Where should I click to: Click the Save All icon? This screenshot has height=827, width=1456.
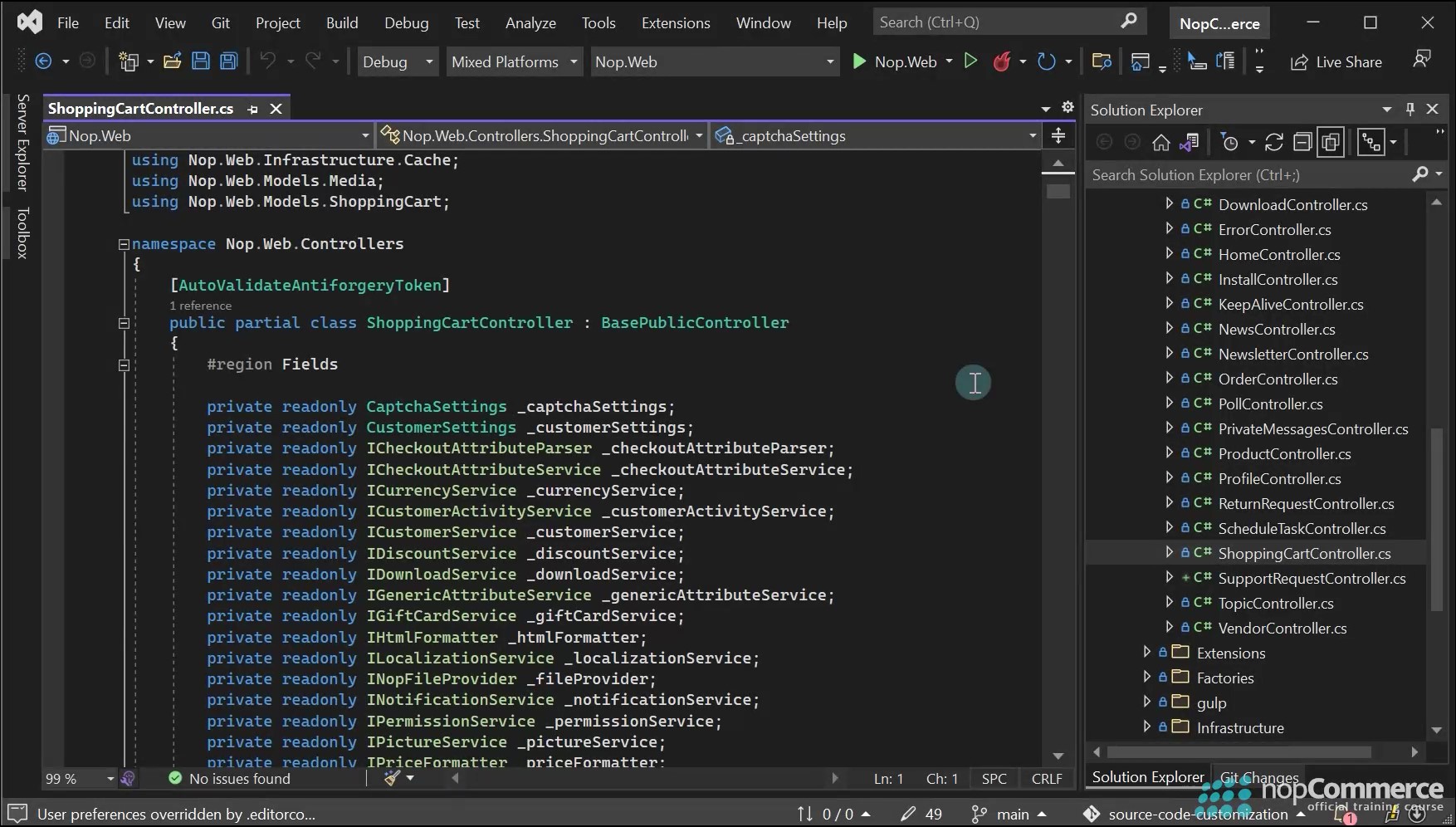click(229, 61)
